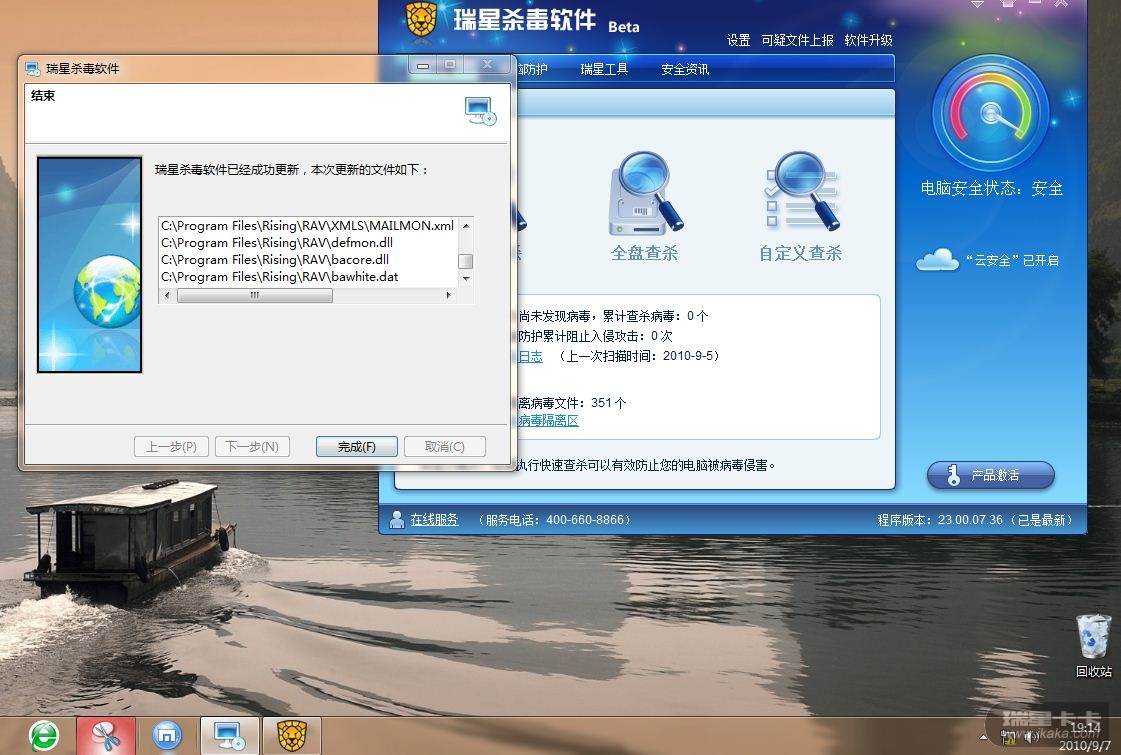Image resolution: width=1121 pixels, height=755 pixels.
Task: Open the Snipping Tool taskbar icon
Action: [x=106, y=736]
